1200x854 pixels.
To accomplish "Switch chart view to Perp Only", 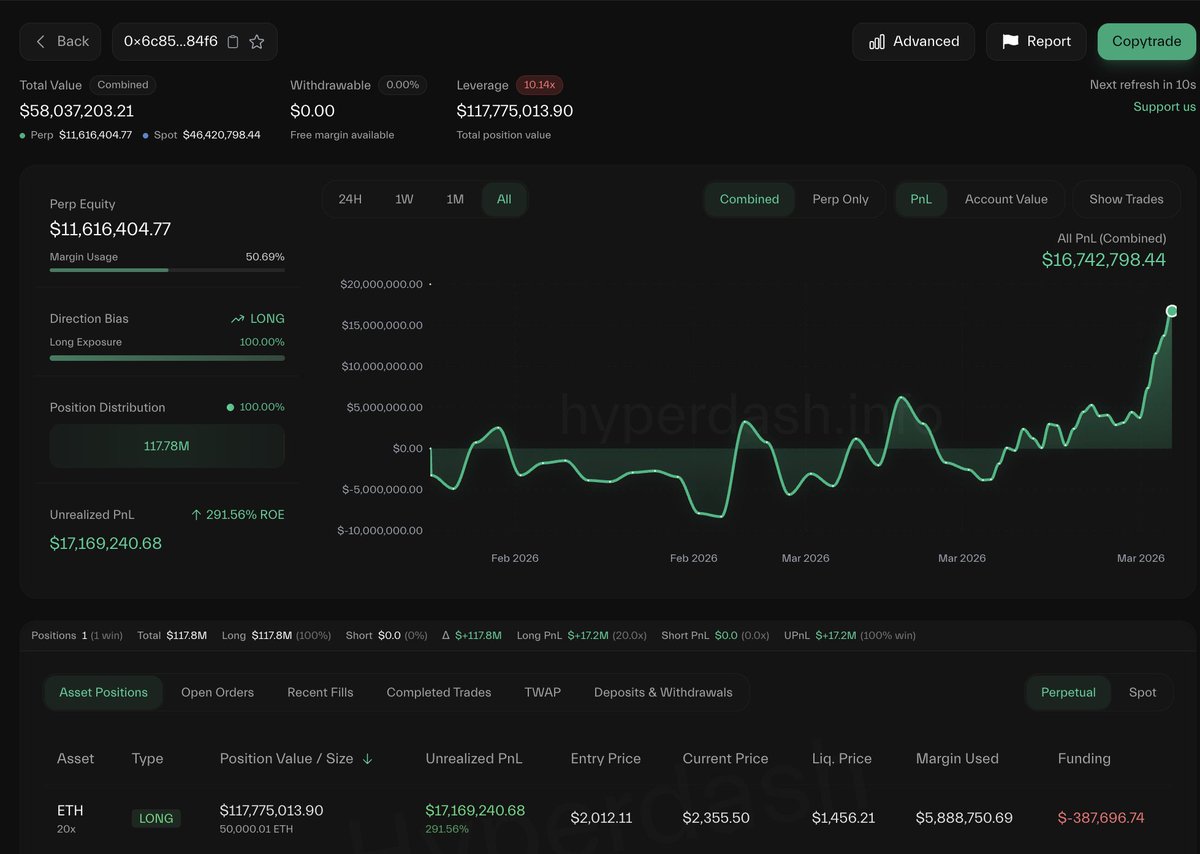I will [841, 199].
